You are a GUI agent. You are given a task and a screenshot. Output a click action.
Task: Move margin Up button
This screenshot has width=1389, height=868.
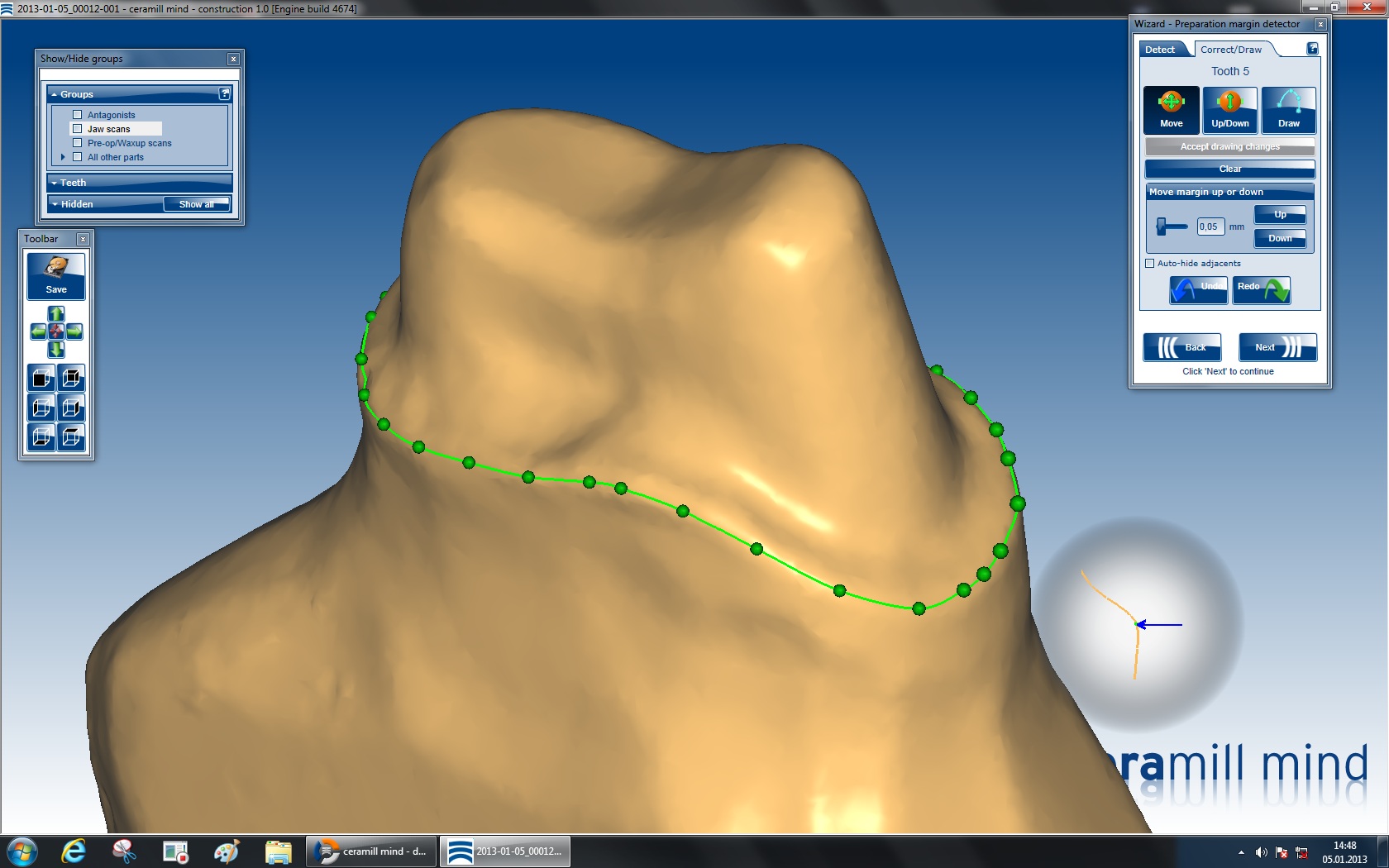click(x=1280, y=214)
